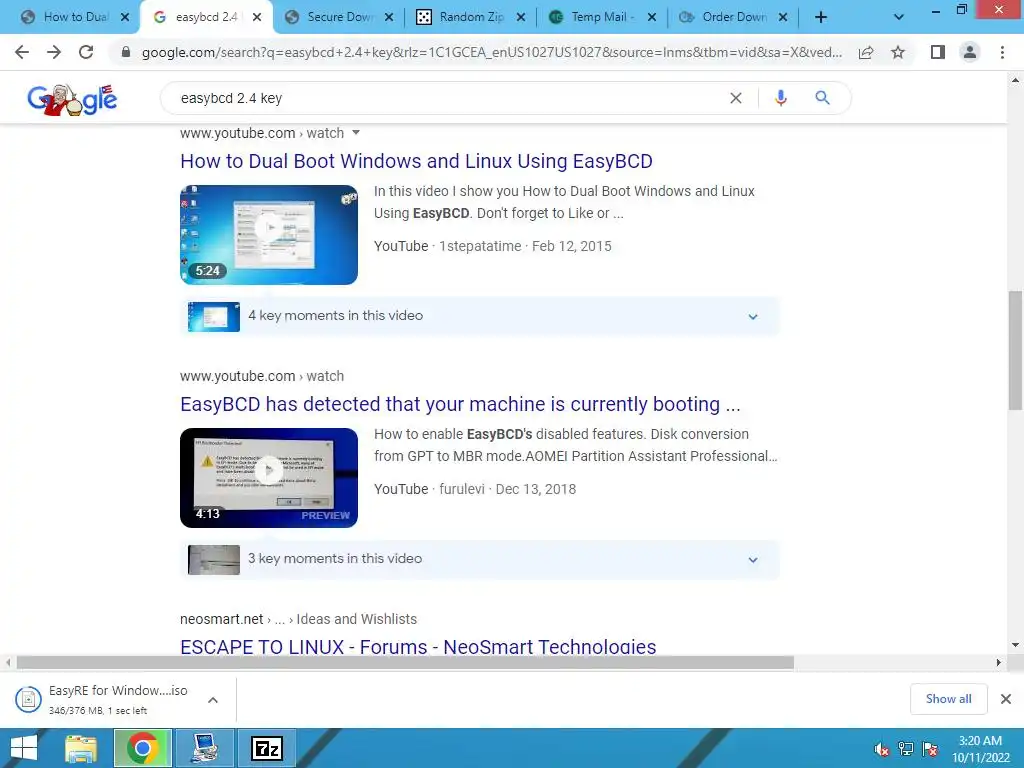Close the downloads bar
1024x768 pixels.
pos(1006,699)
